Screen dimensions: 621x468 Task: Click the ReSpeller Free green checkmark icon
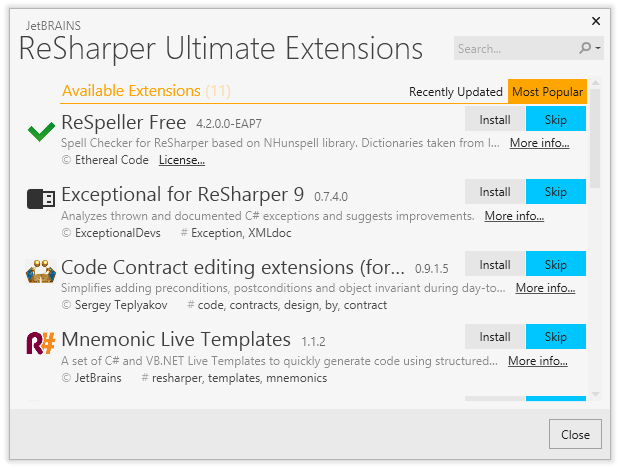click(x=41, y=131)
